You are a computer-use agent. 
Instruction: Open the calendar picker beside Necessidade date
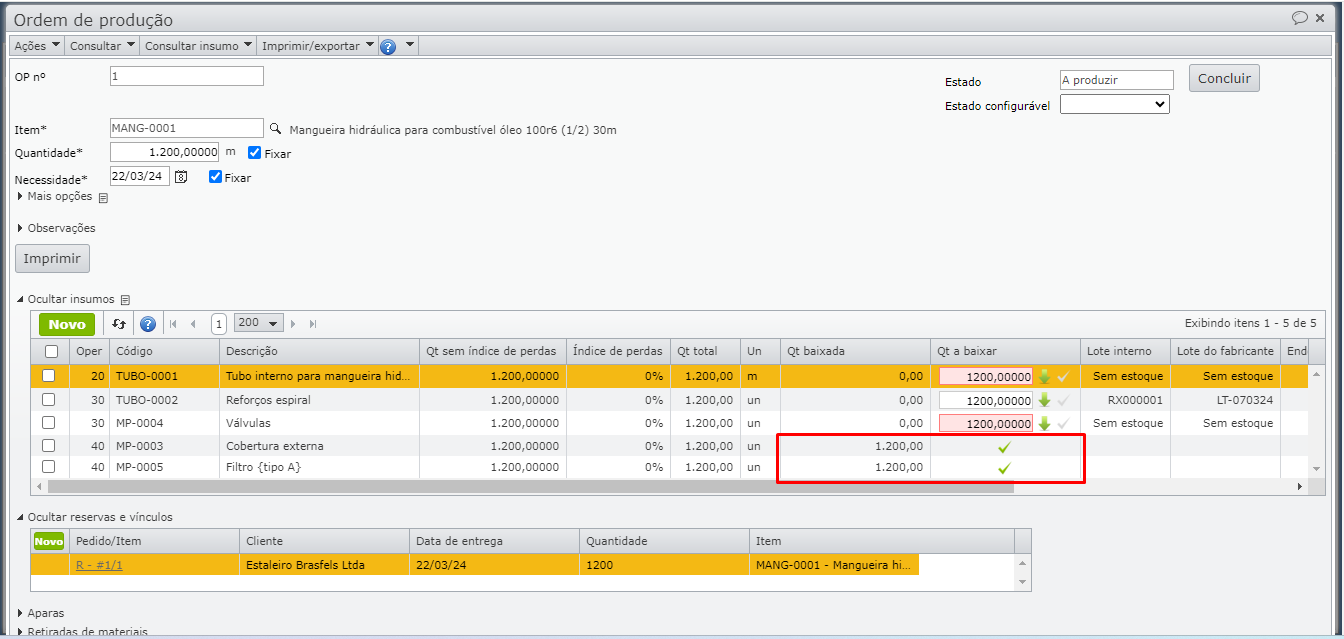(x=181, y=176)
